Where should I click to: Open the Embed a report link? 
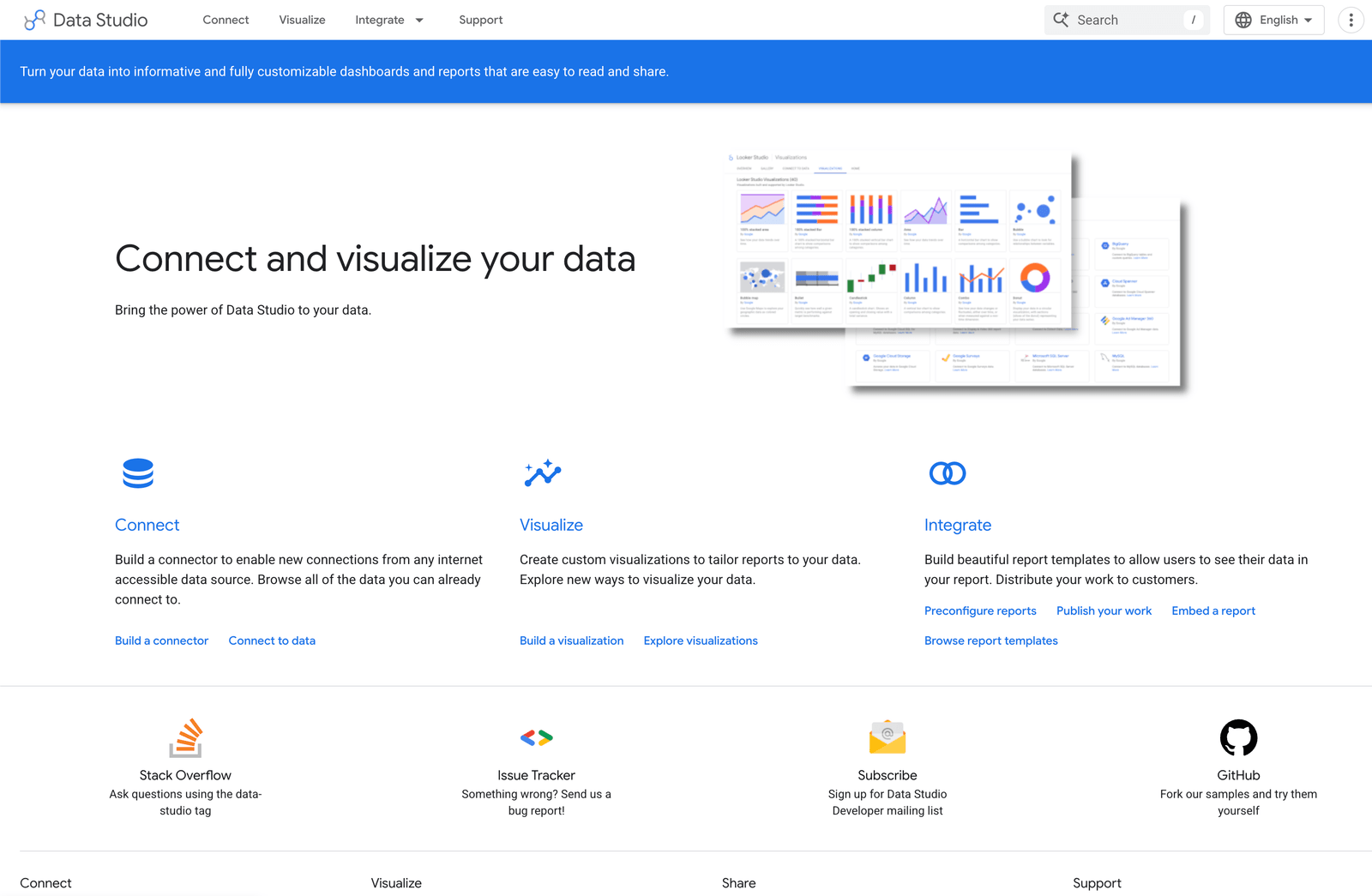click(x=1213, y=610)
